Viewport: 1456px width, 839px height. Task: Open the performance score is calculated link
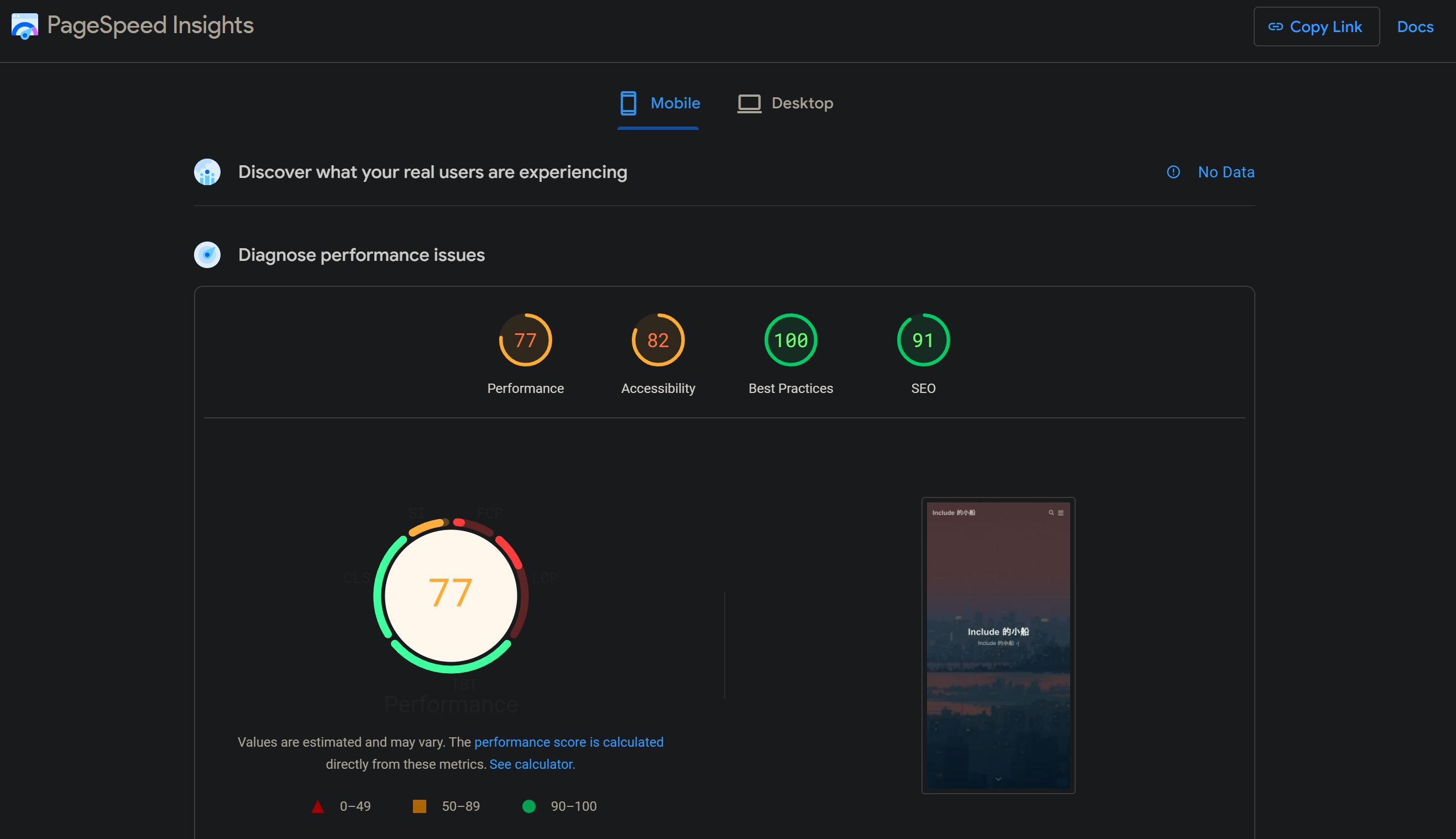click(568, 742)
